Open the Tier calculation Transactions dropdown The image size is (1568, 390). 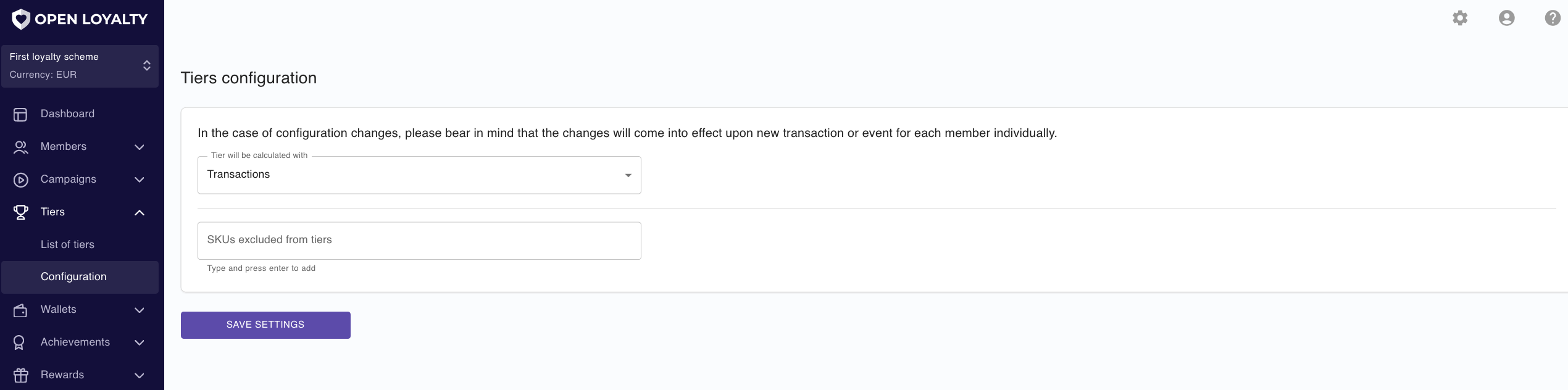[x=419, y=175]
